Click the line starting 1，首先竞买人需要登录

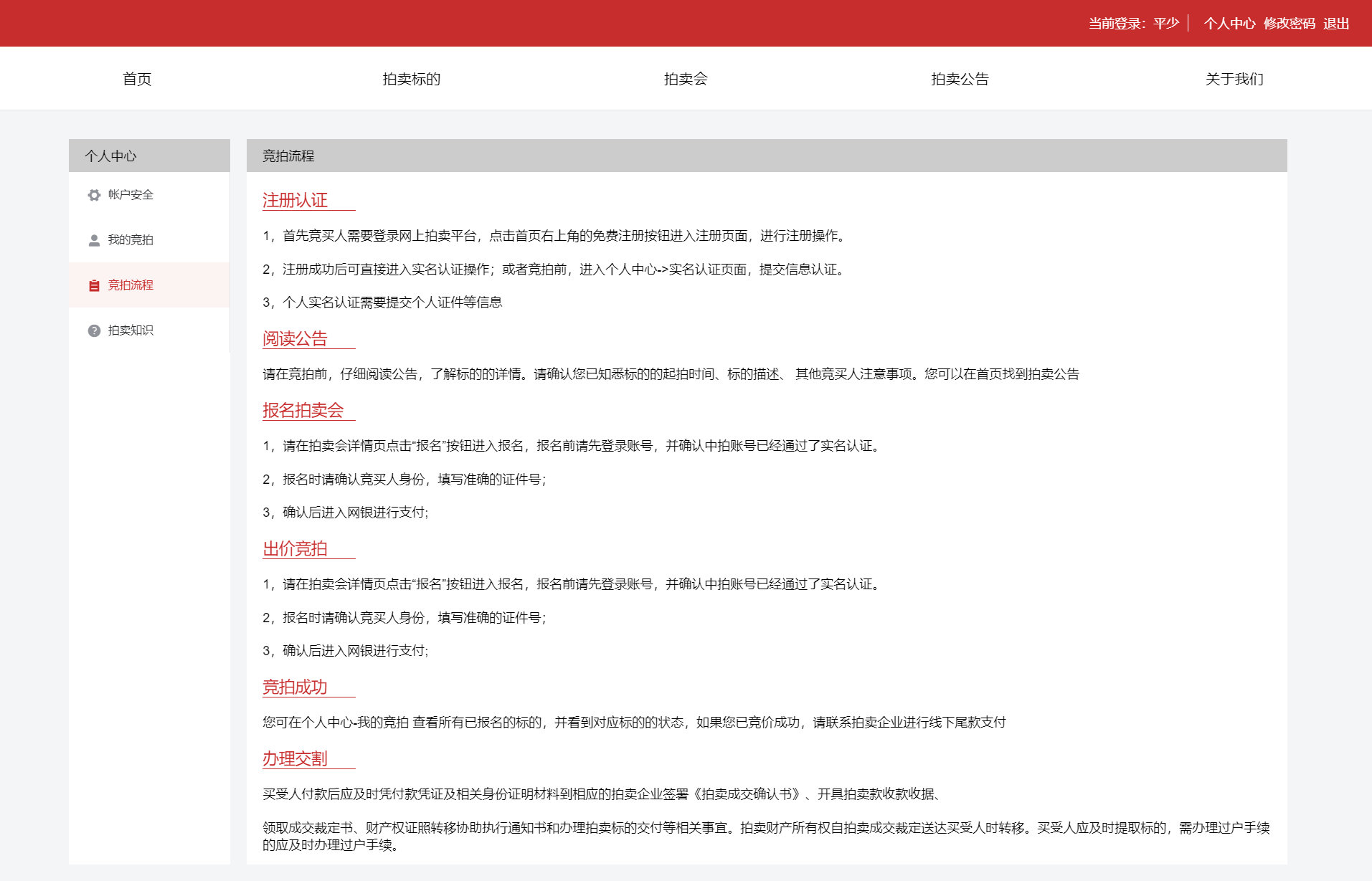pos(556,236)
